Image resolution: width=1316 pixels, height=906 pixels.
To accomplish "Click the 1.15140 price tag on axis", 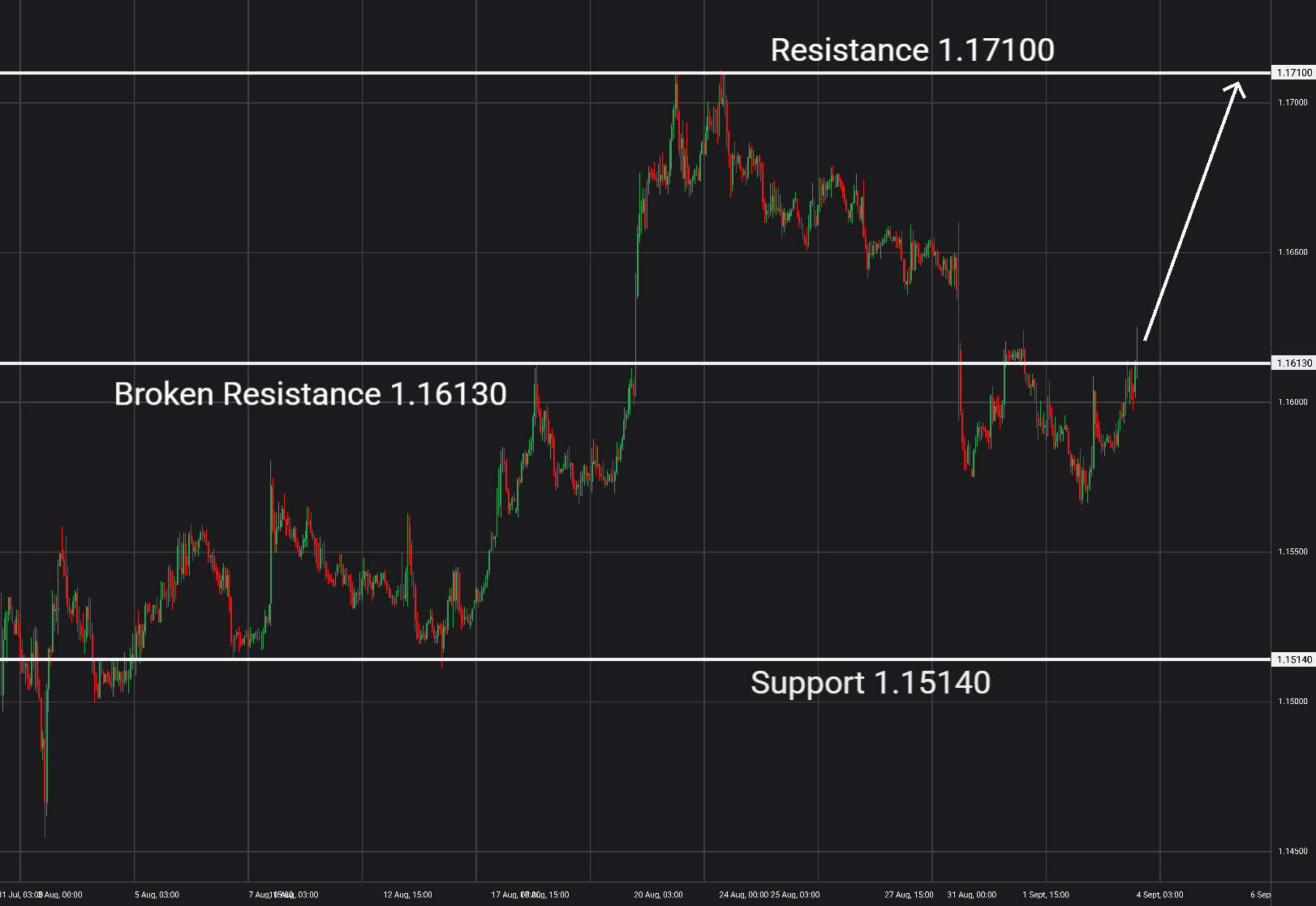I will (x=1294, y=659).
